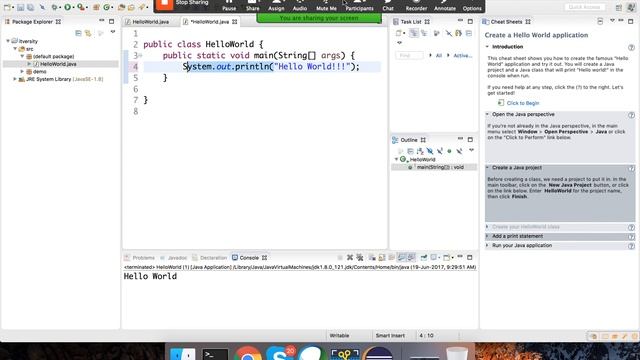Viewport: 640px width, 360px height.
Task: Expand the Add a print statement step
Action: pyautogui.click(x=487, y=236)
